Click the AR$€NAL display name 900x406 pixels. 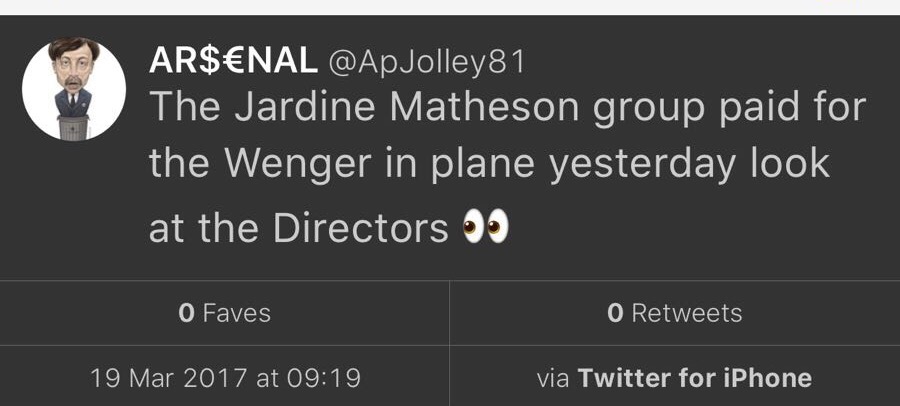233,61
